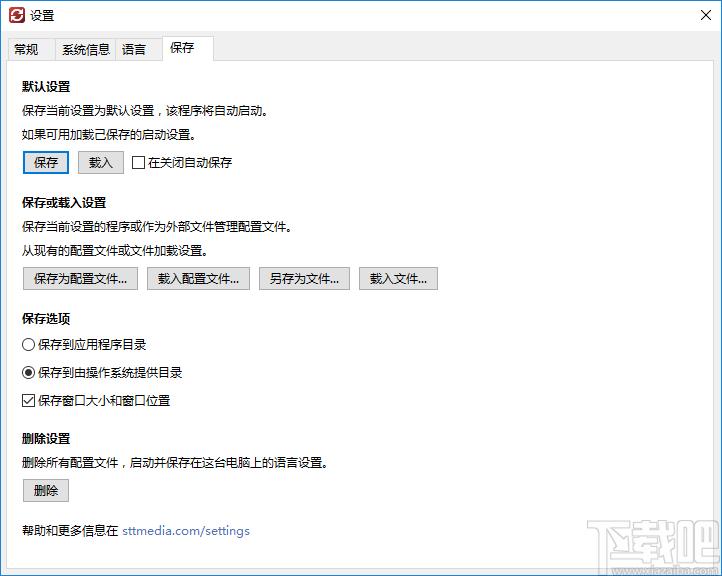
Task: Click the 保存 button under 默认设置
Action: pyautogui.click(x=46, y=163)
